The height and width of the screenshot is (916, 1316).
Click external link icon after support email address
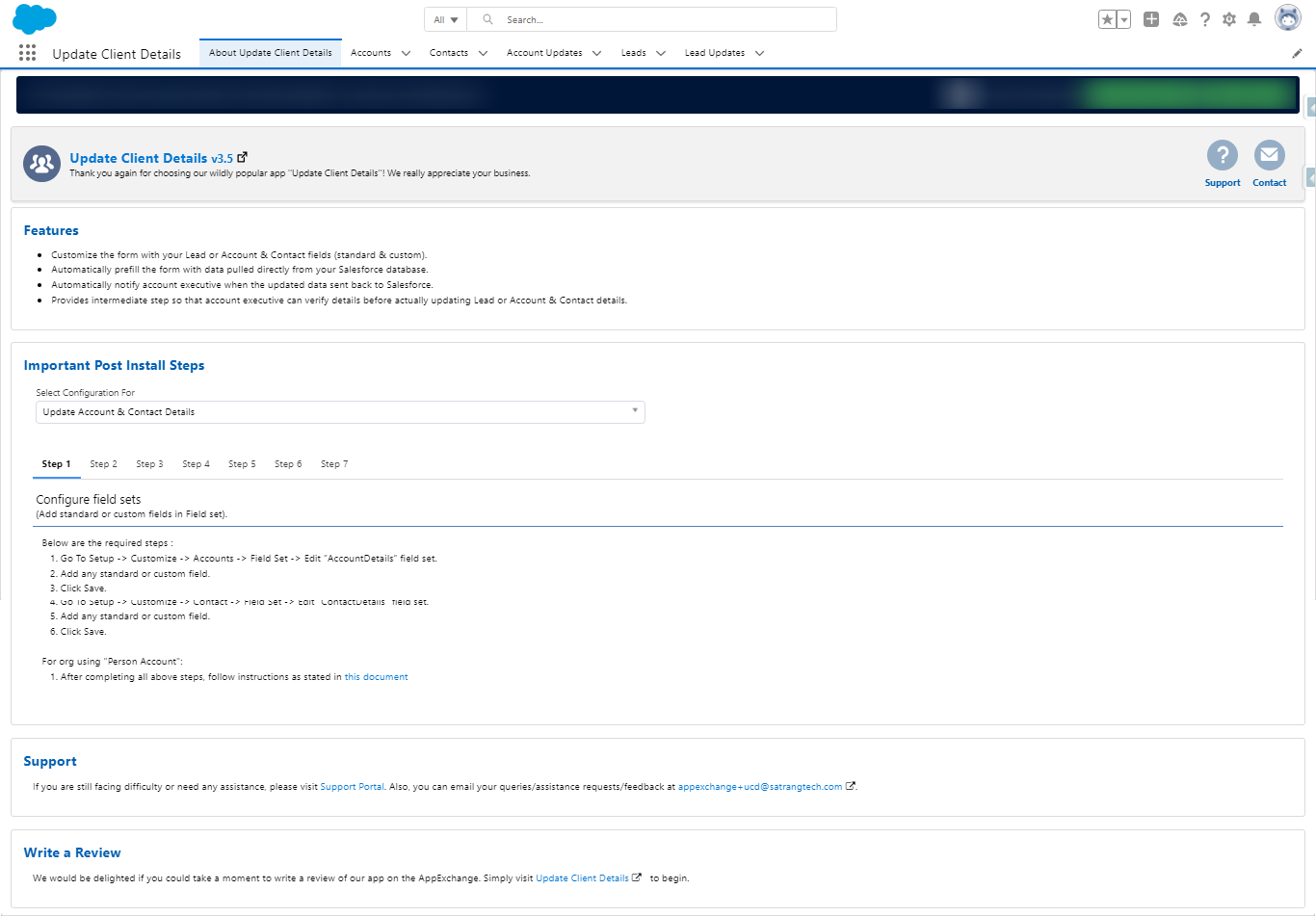click(x=851, y=786)
